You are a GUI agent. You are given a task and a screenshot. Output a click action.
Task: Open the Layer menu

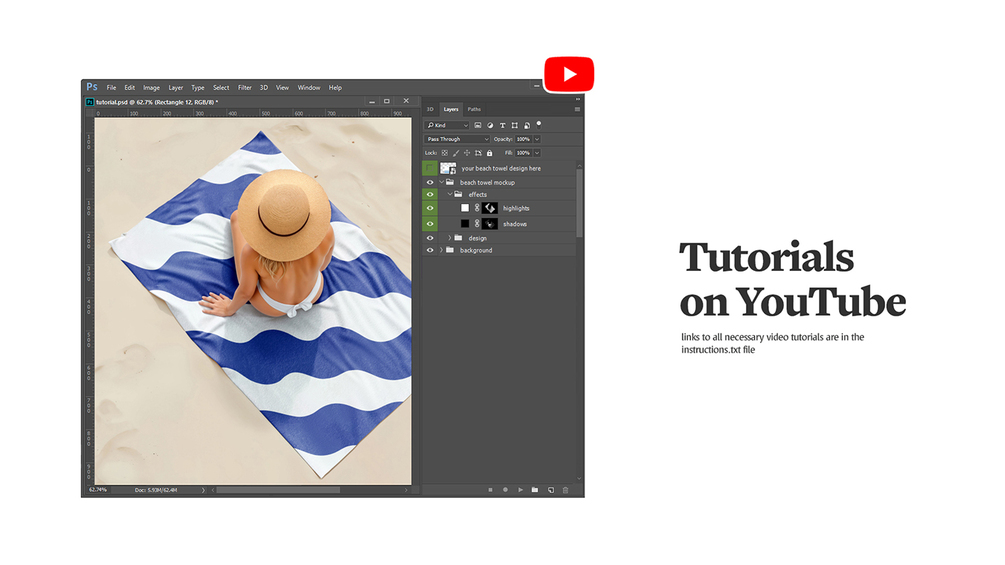point(176,88)
